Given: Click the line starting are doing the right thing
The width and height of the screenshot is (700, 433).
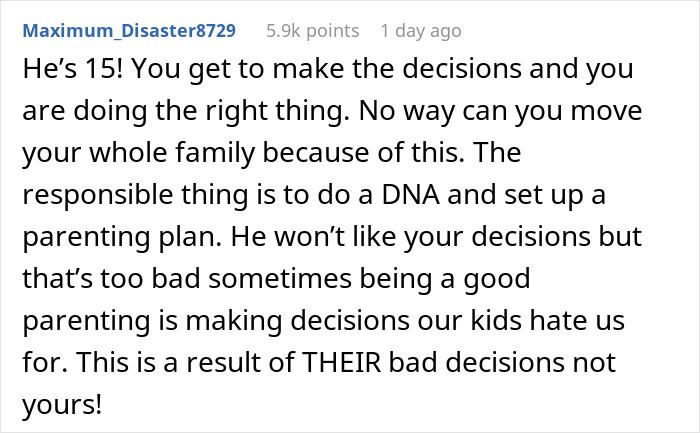Looking at the screenshot, I should coord(332,112).
